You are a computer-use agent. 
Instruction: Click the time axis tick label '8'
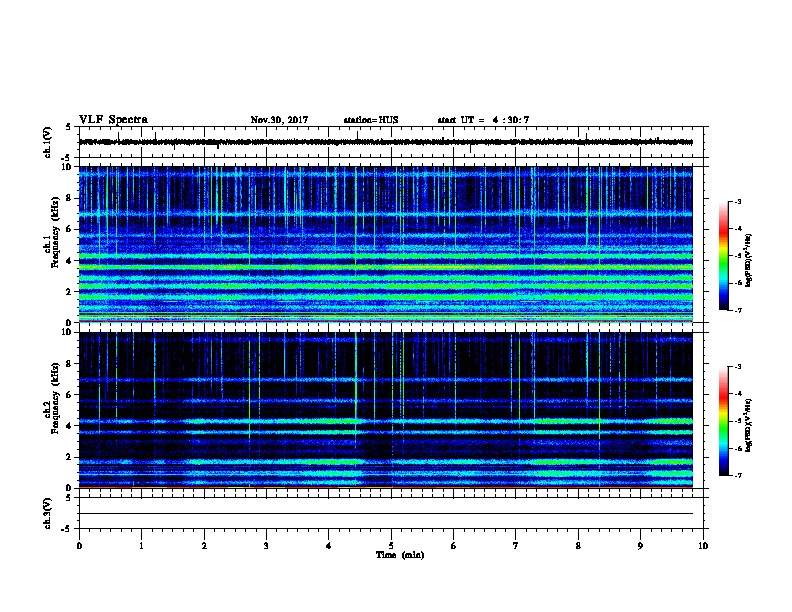coord(578,545)
